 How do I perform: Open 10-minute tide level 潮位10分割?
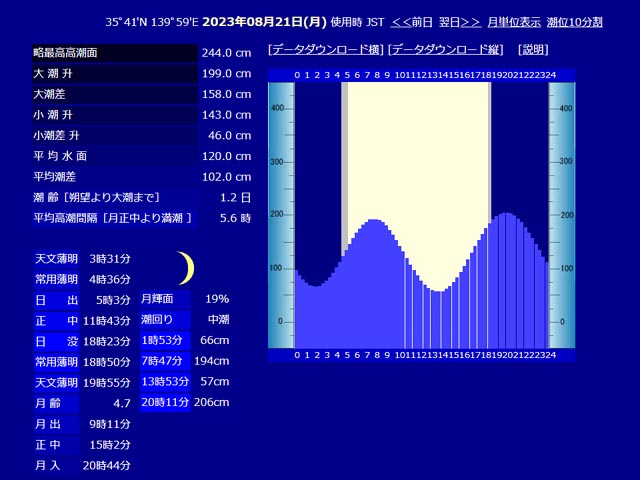[x=574, y=22]
